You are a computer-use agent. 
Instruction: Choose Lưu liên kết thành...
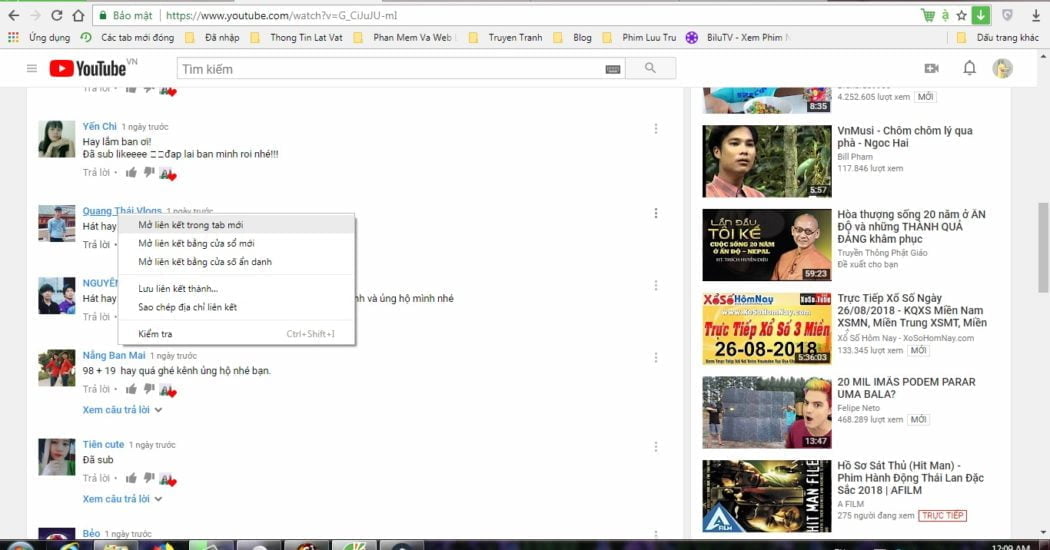pos(236,289)
